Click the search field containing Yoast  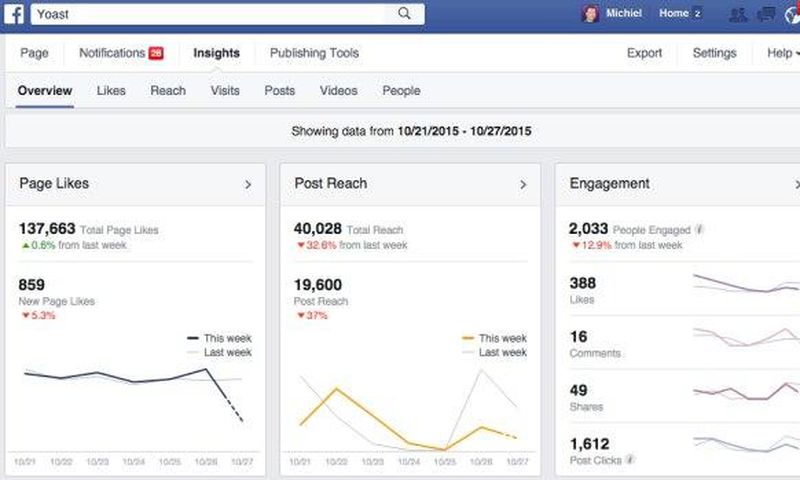pos(228,14)
